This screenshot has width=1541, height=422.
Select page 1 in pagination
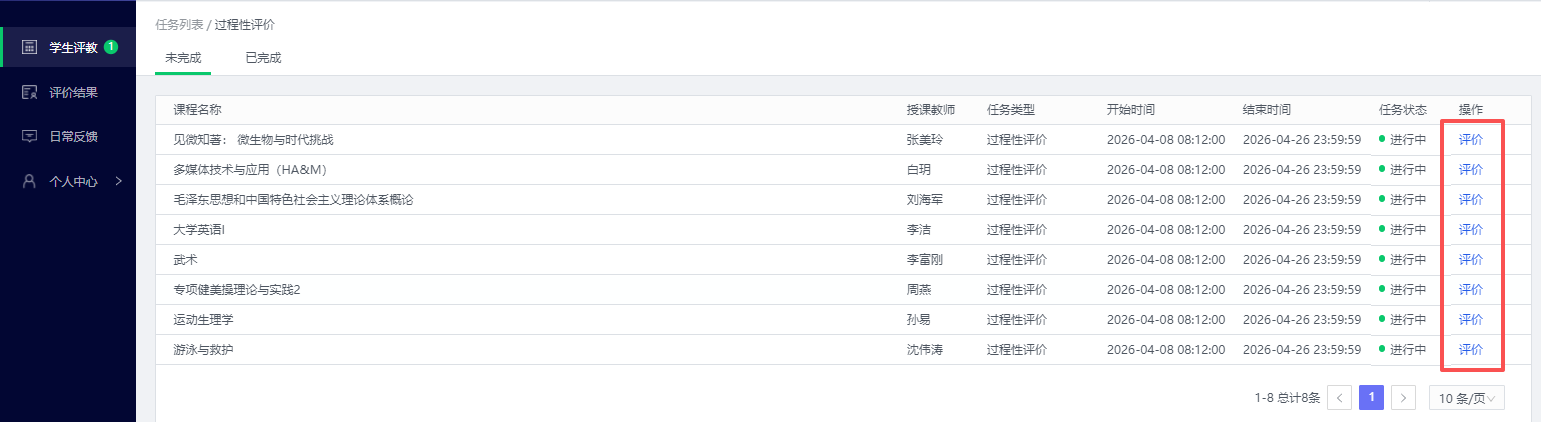[x=1372, y=398]
